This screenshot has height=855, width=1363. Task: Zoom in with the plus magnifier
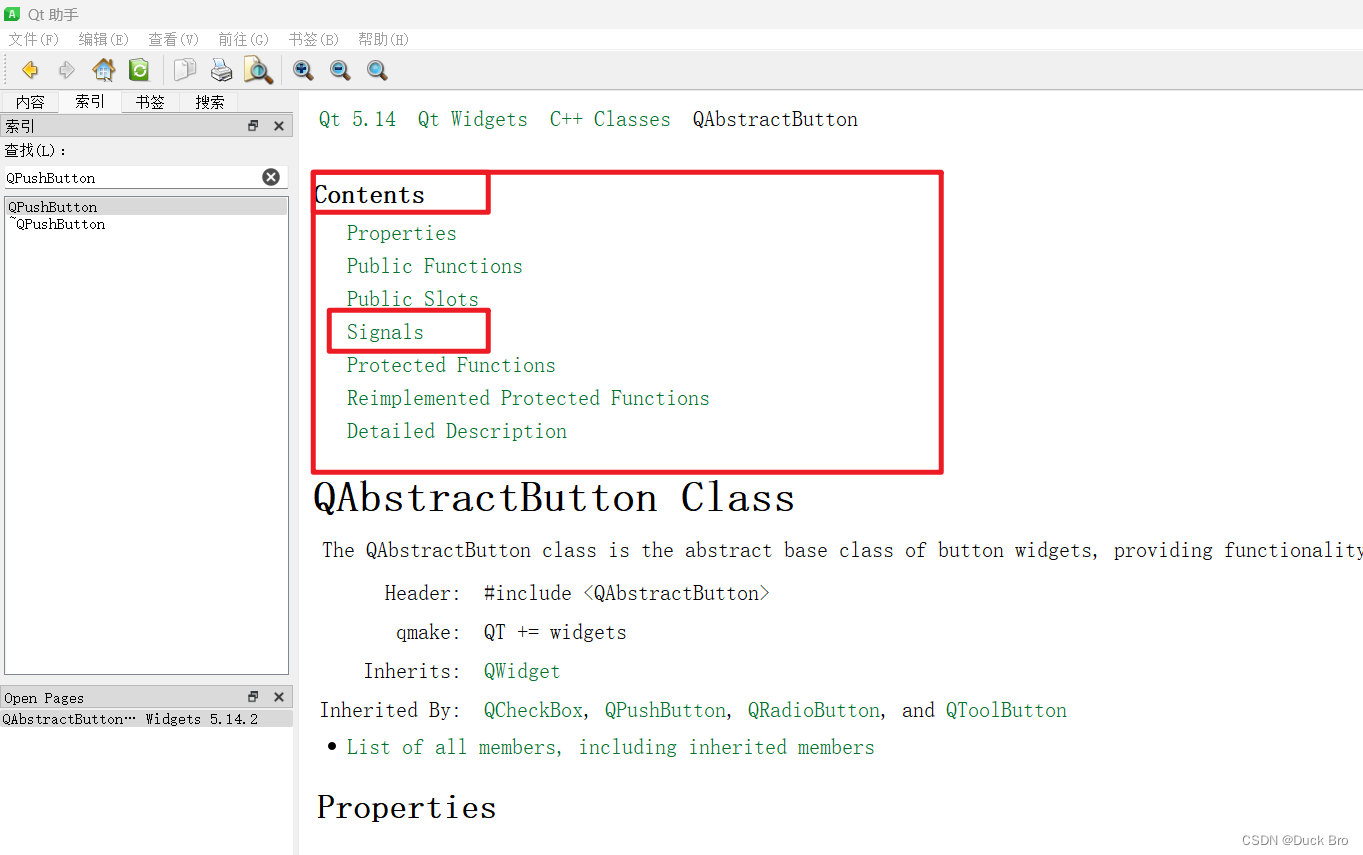point(303,70)
